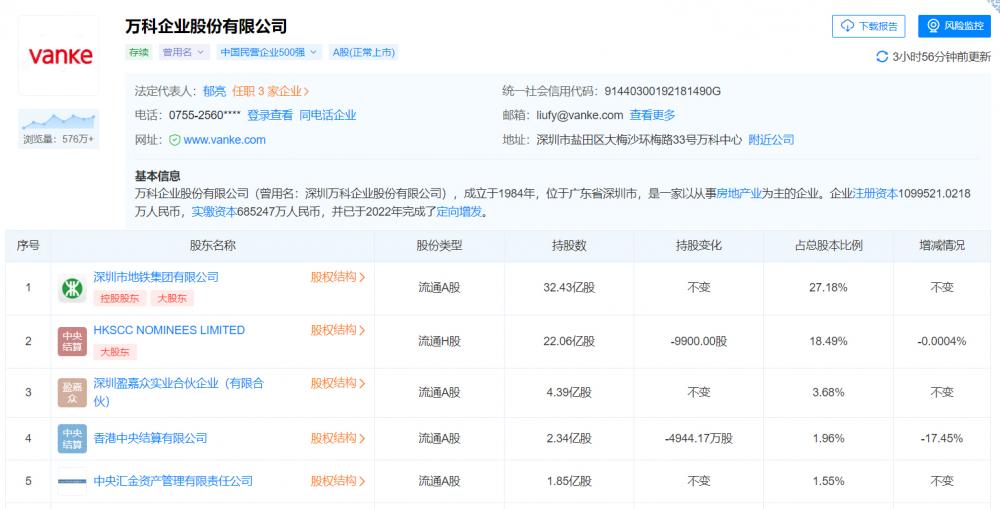1000x509 pixels.
Task: Open 股权结构 for 深圳盈嘉众实业
Action: [x=338, y=383]
